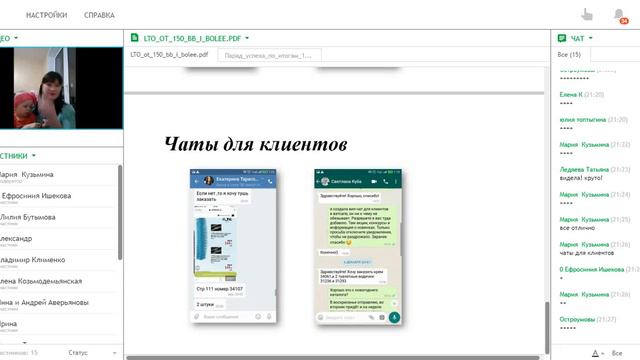The width and height of the screenshot is (640, 360).
Task: Select participant Мария Кузьмина in list
Action: pos(59,176)
